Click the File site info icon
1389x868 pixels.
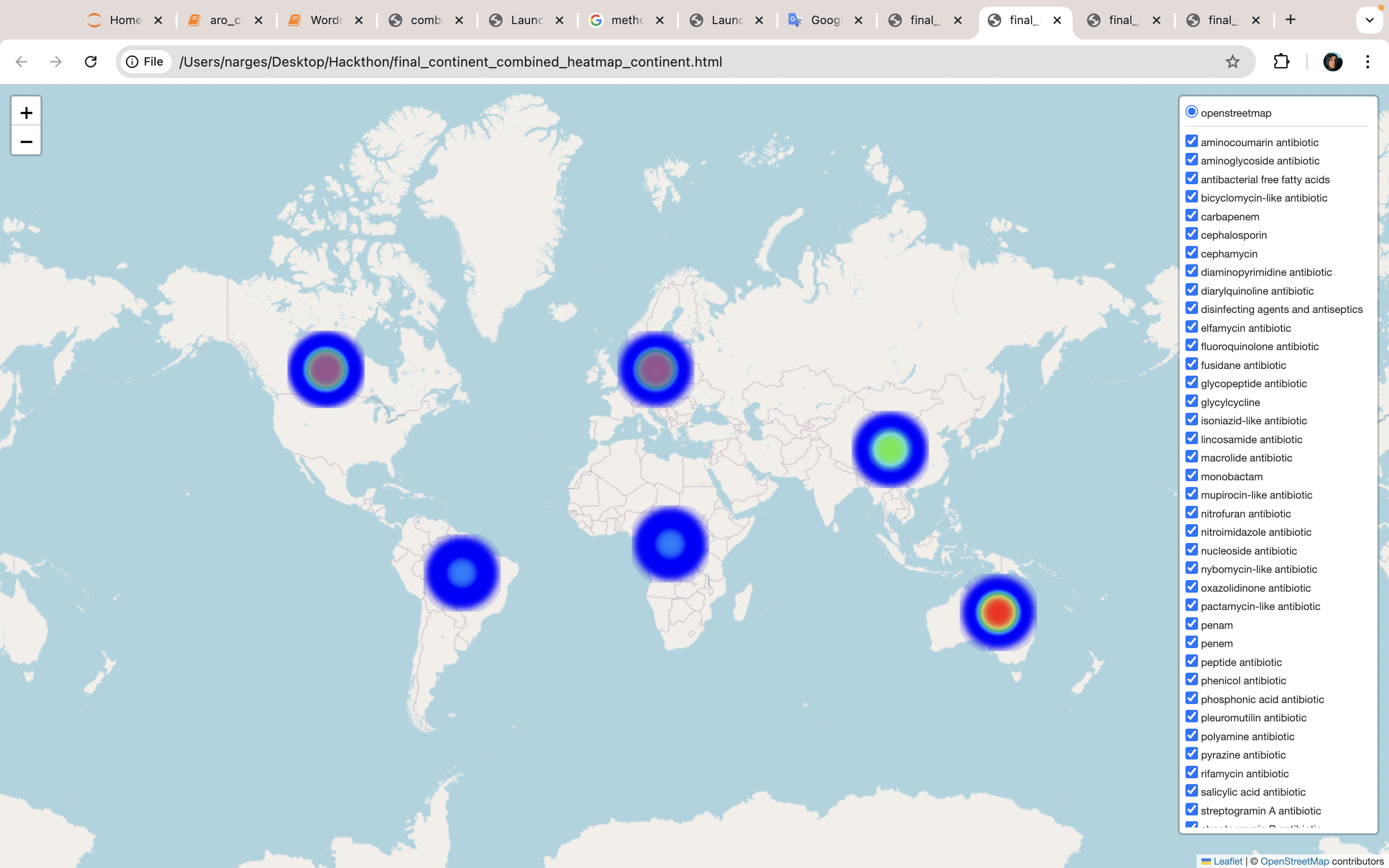pyautogui.click(x=145, y=61)
